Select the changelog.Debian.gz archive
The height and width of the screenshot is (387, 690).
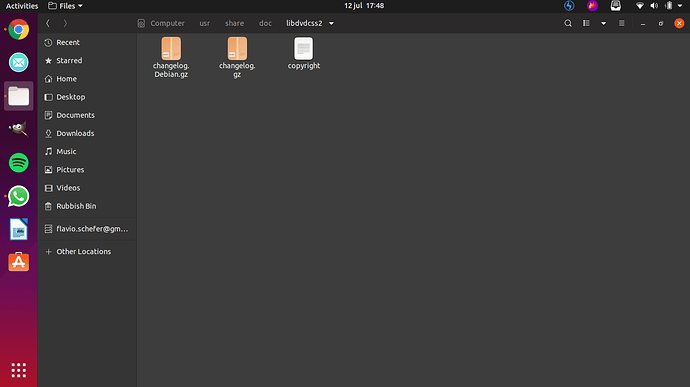[x=171, y=57]
